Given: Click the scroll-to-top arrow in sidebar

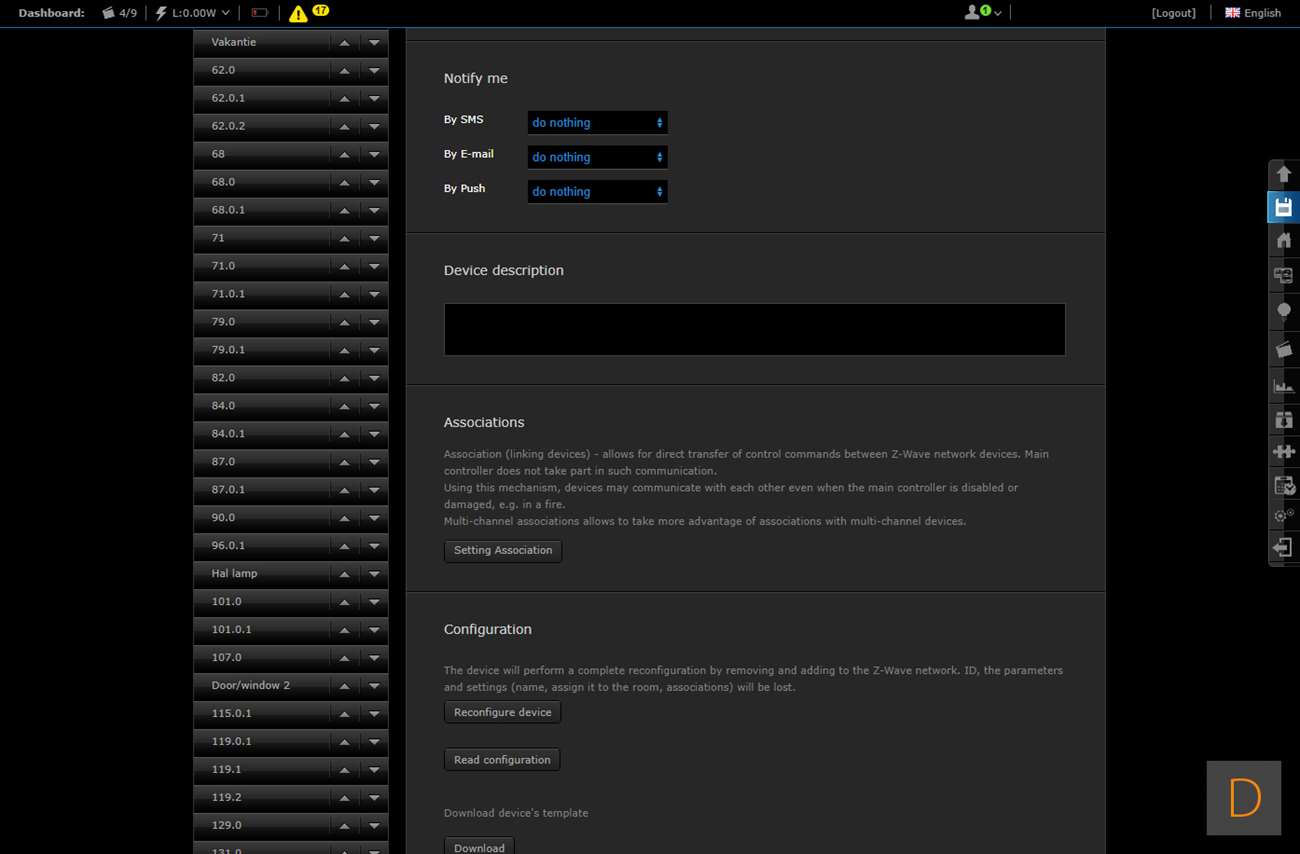Looking at the screenshot, I should click(1284, 174).
